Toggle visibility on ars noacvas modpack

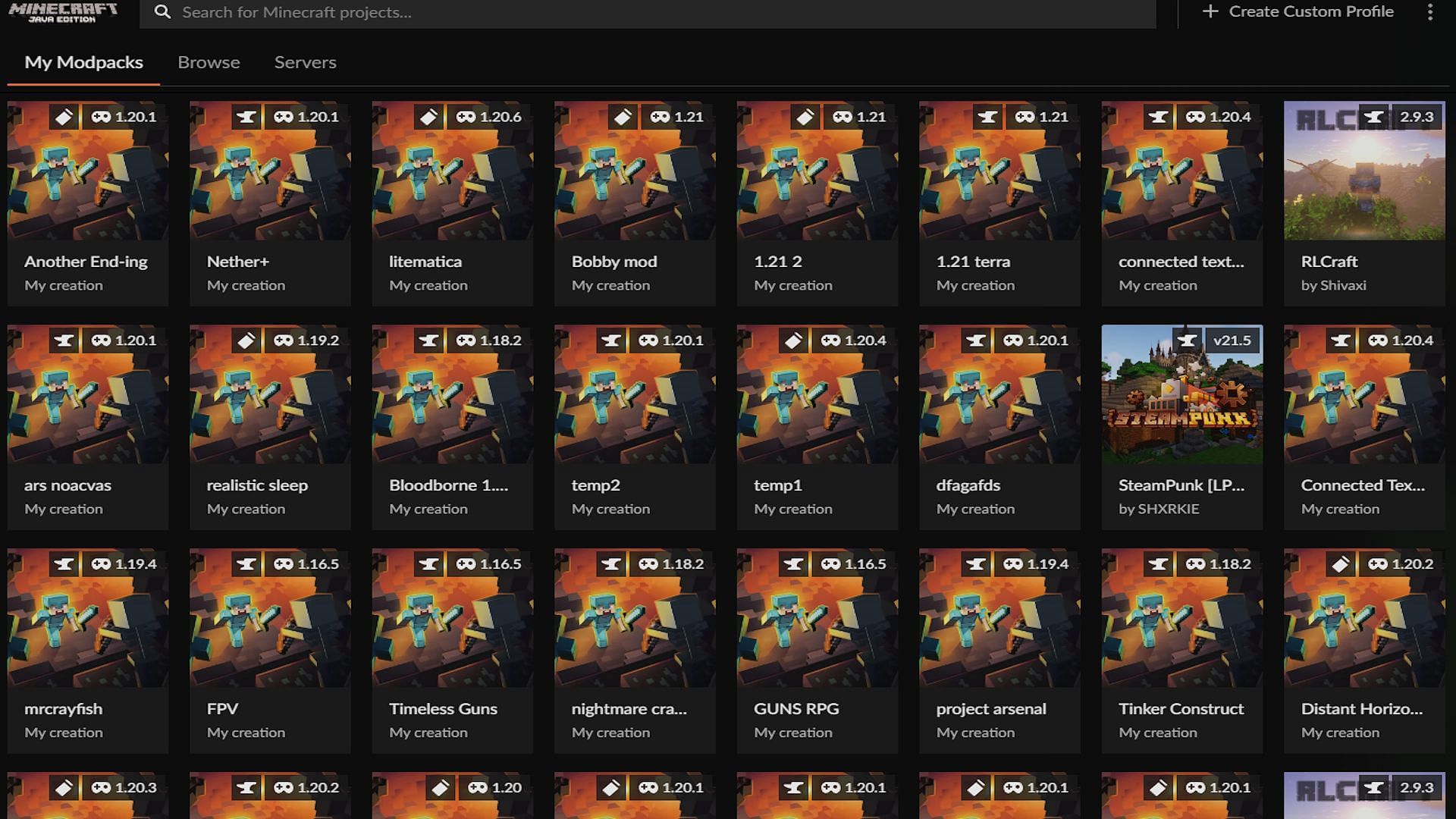pyautogui.click(x=100, y=340)
